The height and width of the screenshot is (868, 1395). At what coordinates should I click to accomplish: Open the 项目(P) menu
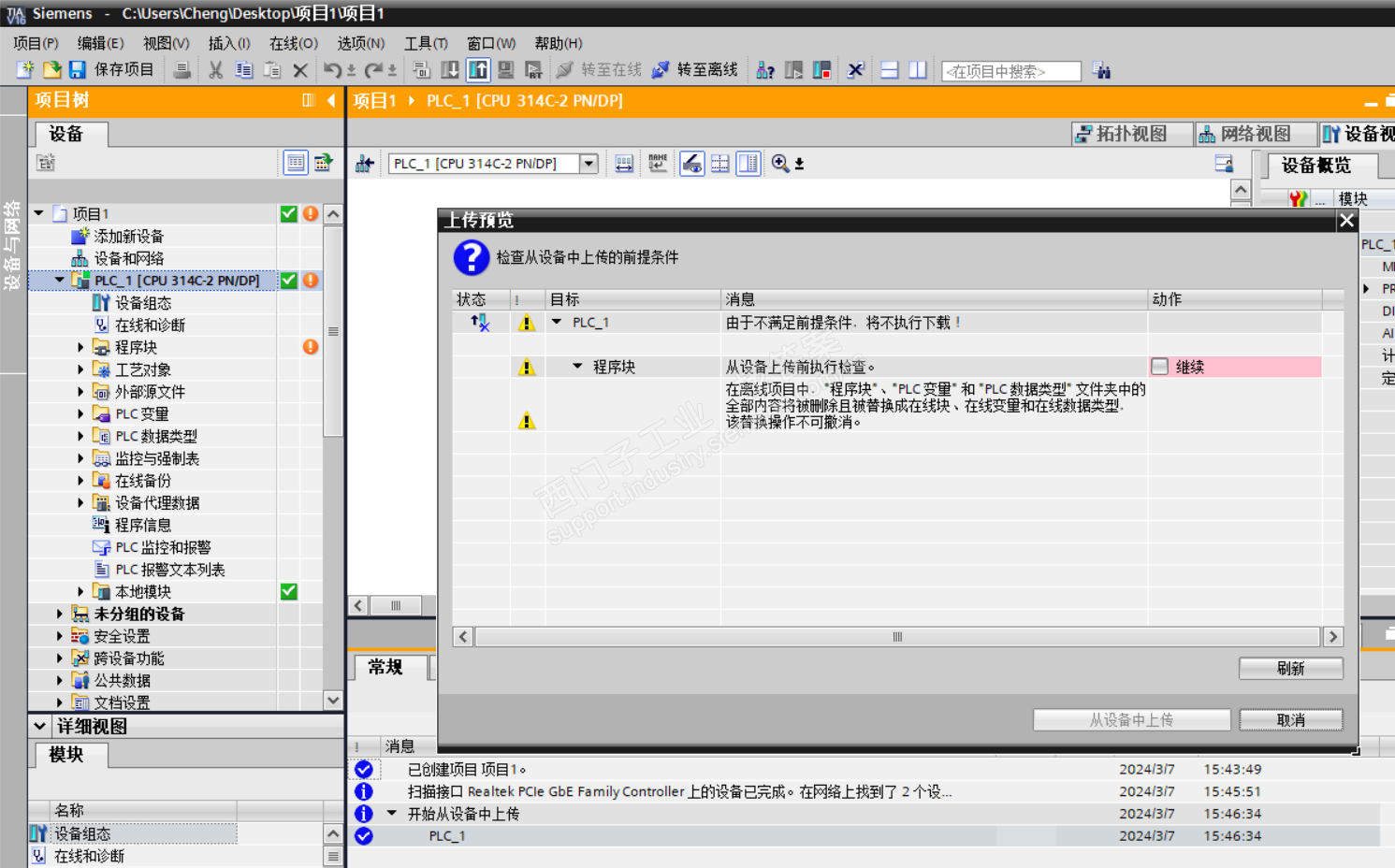coord(36,43)
